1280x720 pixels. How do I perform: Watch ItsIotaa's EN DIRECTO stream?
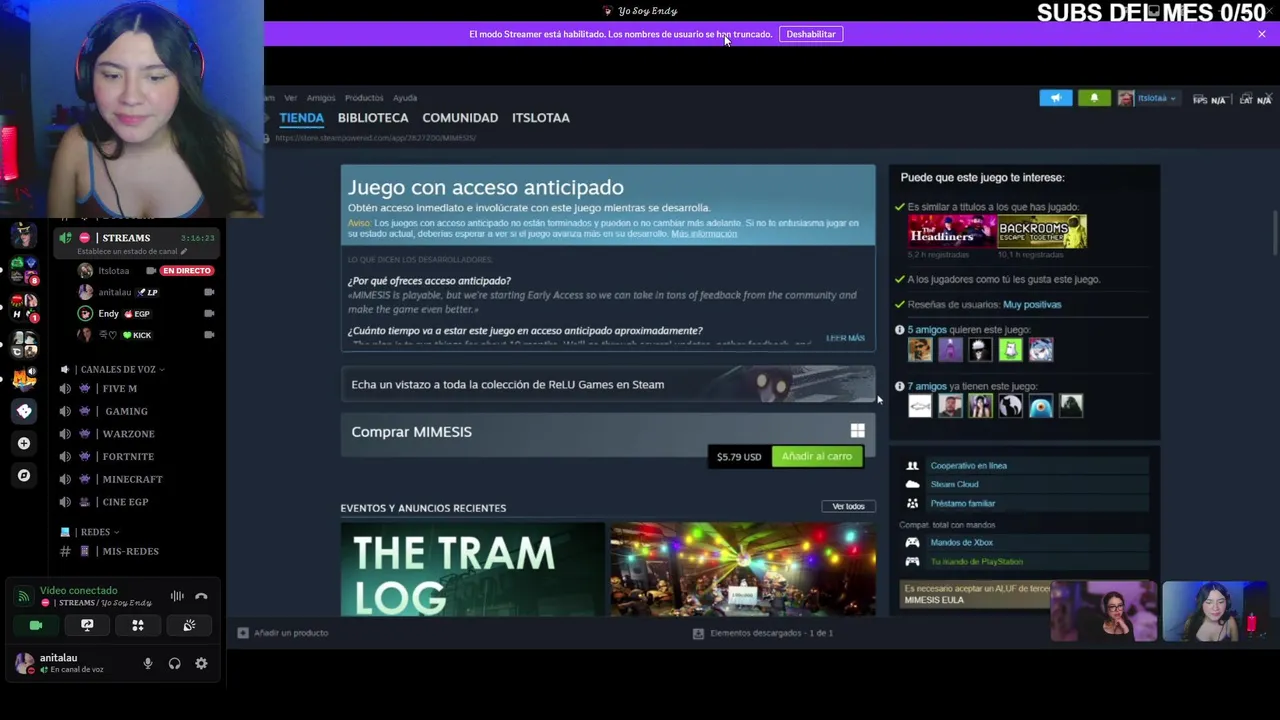(x=186, y=271)
